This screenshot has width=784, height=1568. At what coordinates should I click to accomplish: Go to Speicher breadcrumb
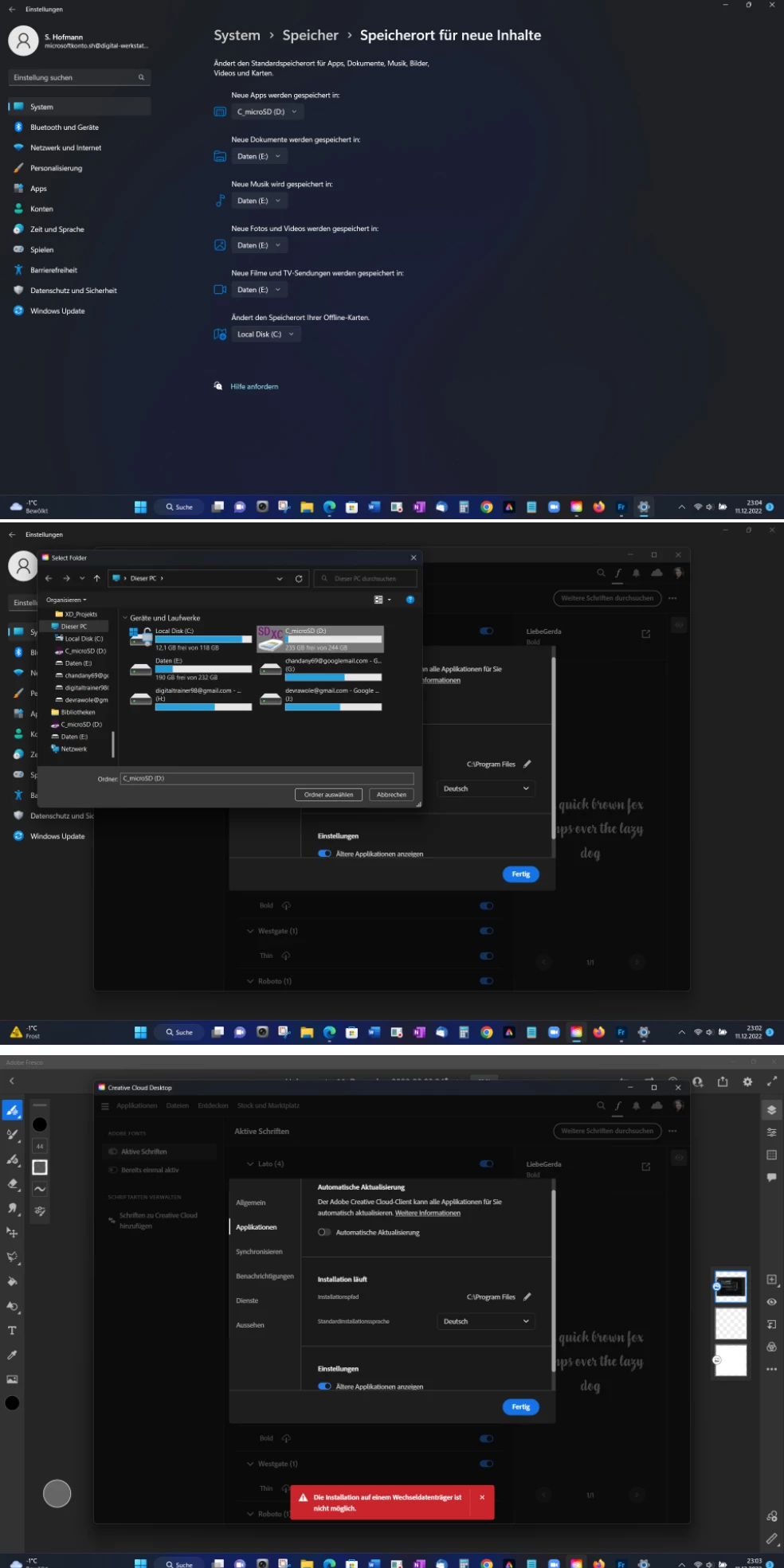point(310,35)
